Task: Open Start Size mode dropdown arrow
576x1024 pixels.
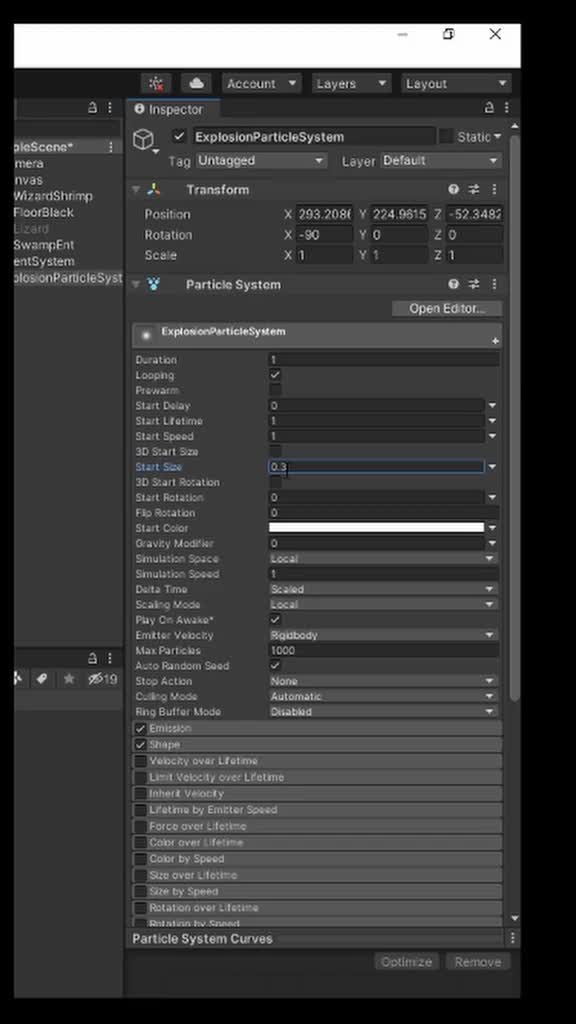Action: [492, 467]
